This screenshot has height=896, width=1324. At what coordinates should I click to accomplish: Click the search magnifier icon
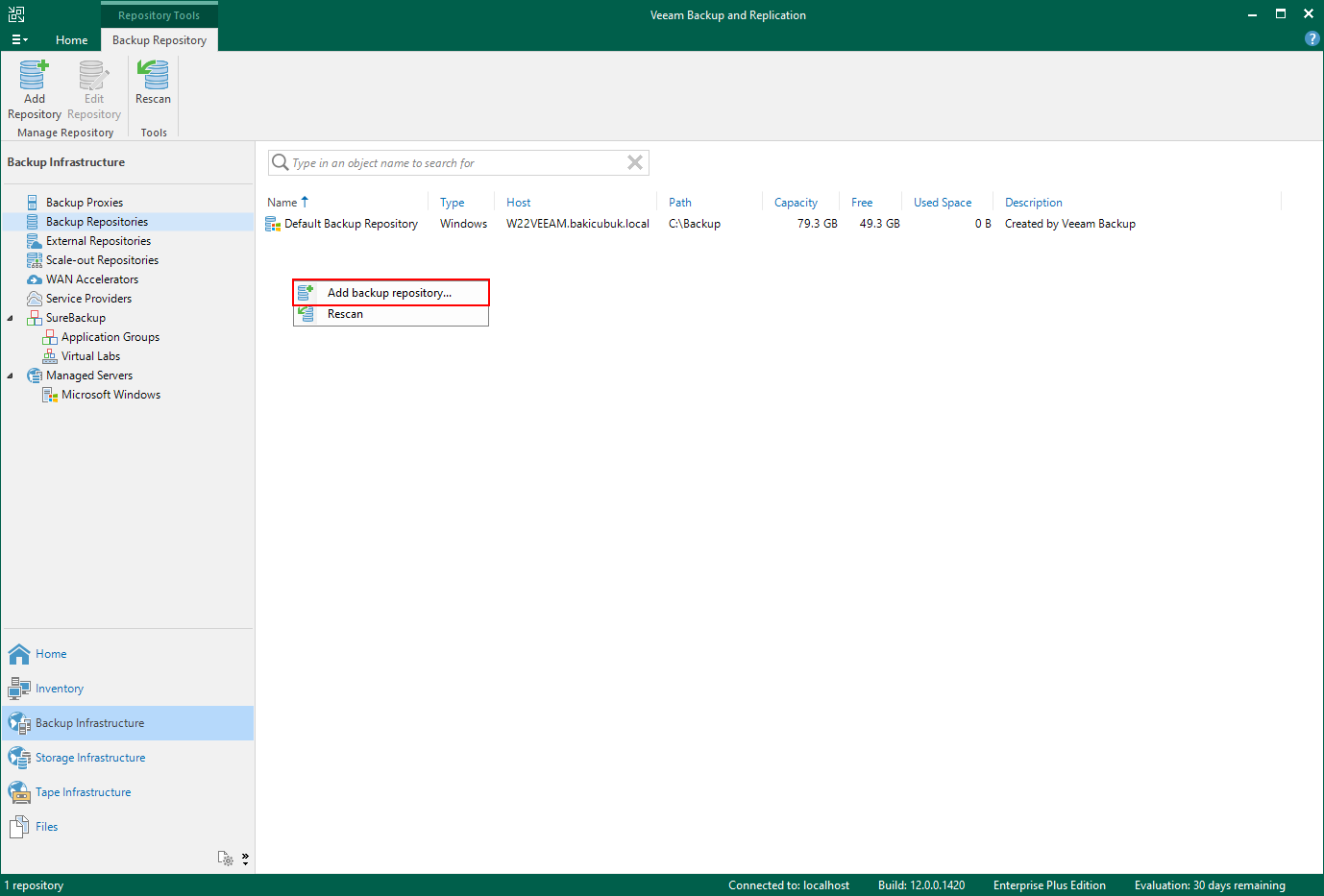pyautogui.click(x=280, y=162)
